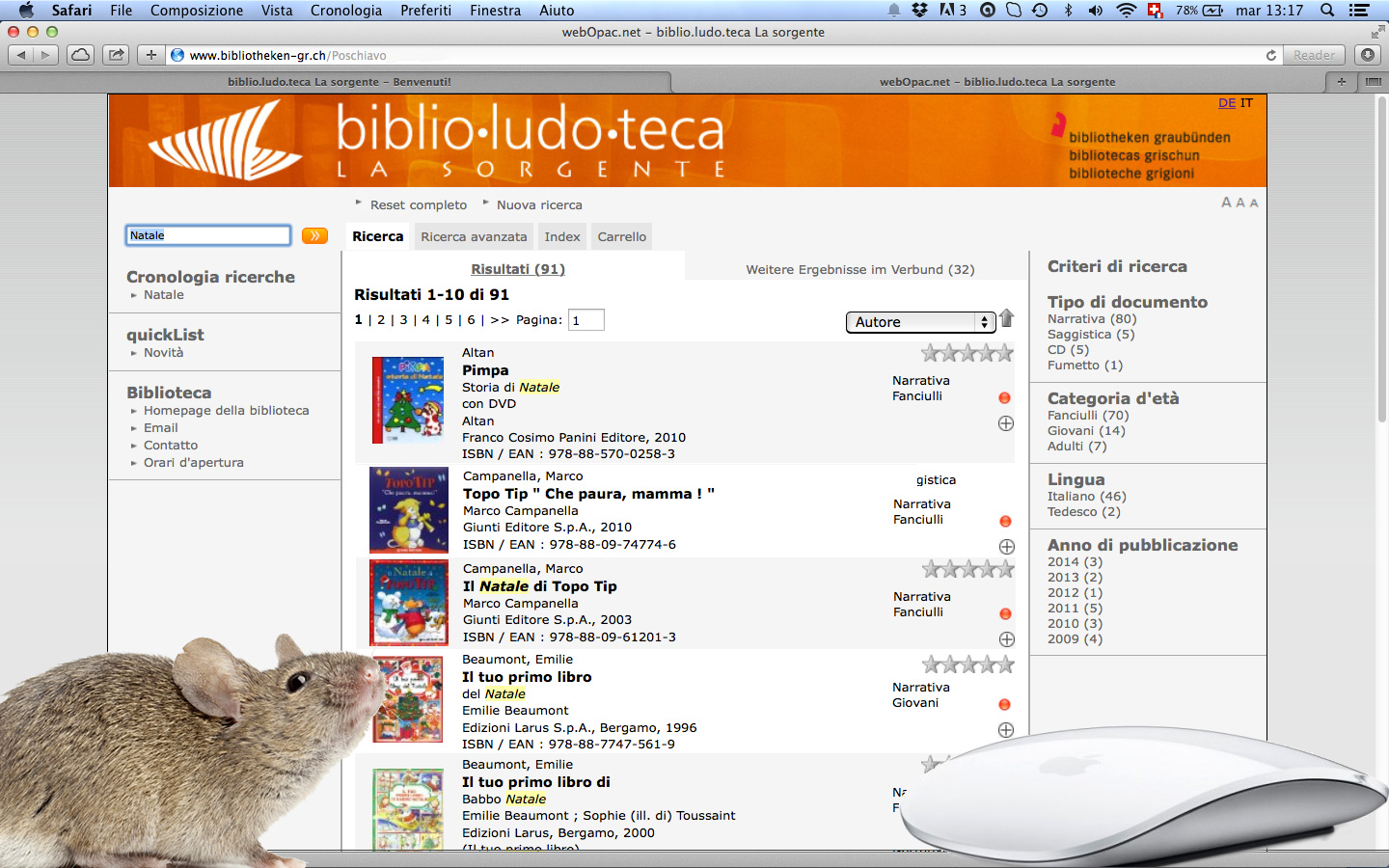Open Spotlight search in menu bar
The height and width of the screenshot is (868, 1389).
point(1327,11)
